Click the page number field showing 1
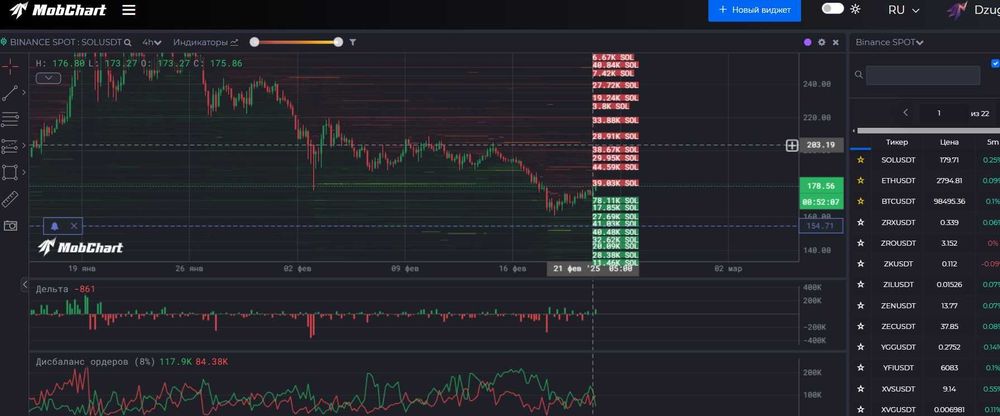The width and height of the screenshot is (1000, 416). pyautogui.click(x=939, y=113)
